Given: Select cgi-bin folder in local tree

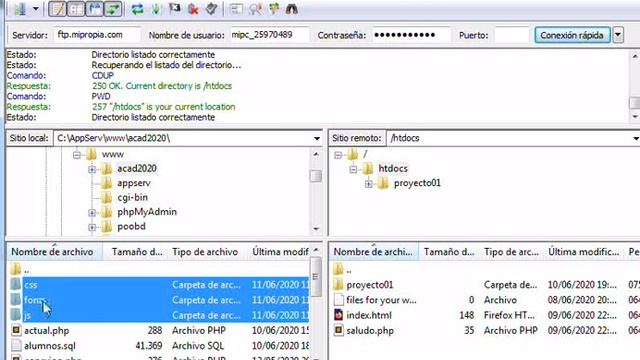Looking at the screenshot, I should [x=133, y=198].
